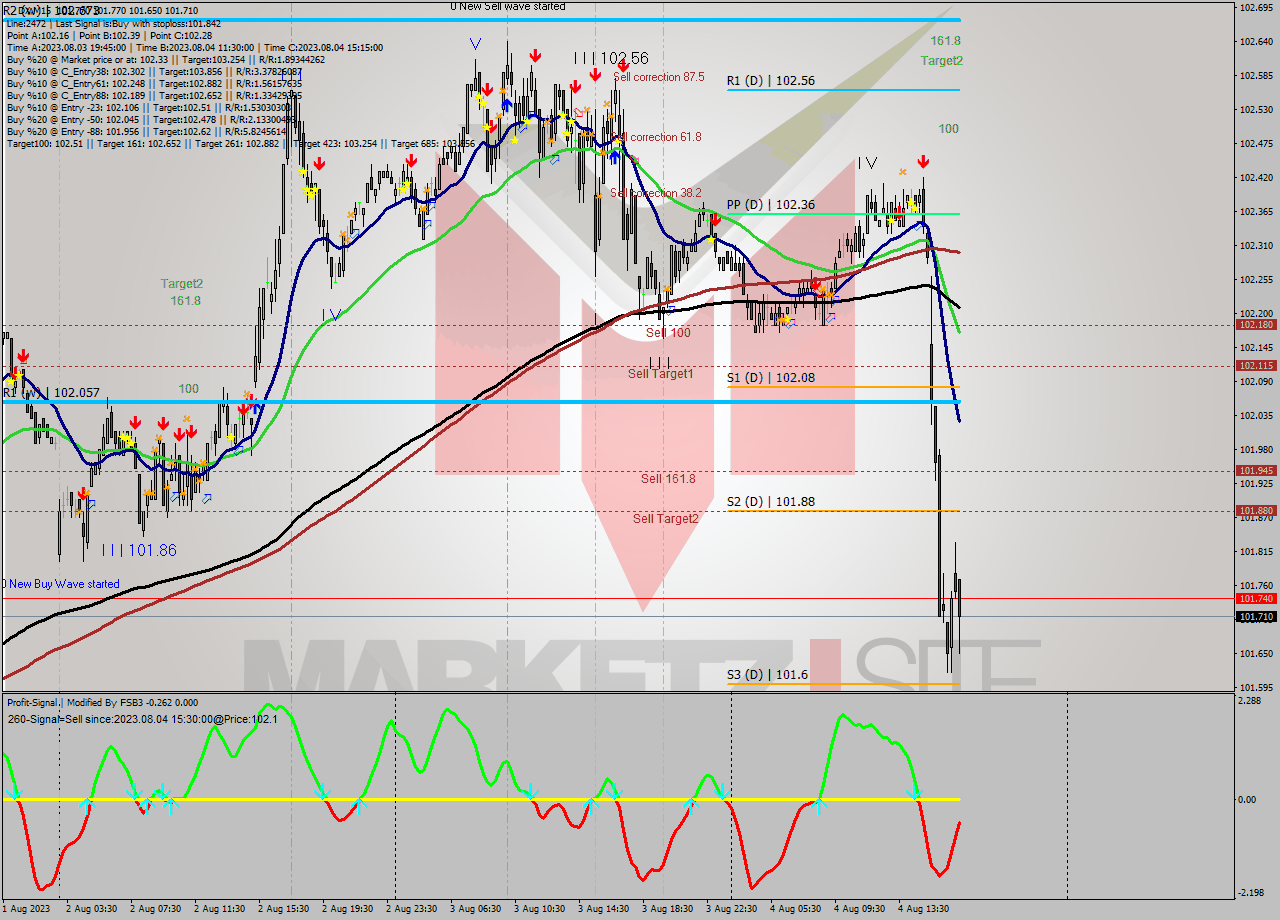Click the '1 Aug 2023' date label
Screen dimensions: 1280x920
point(27,909)
